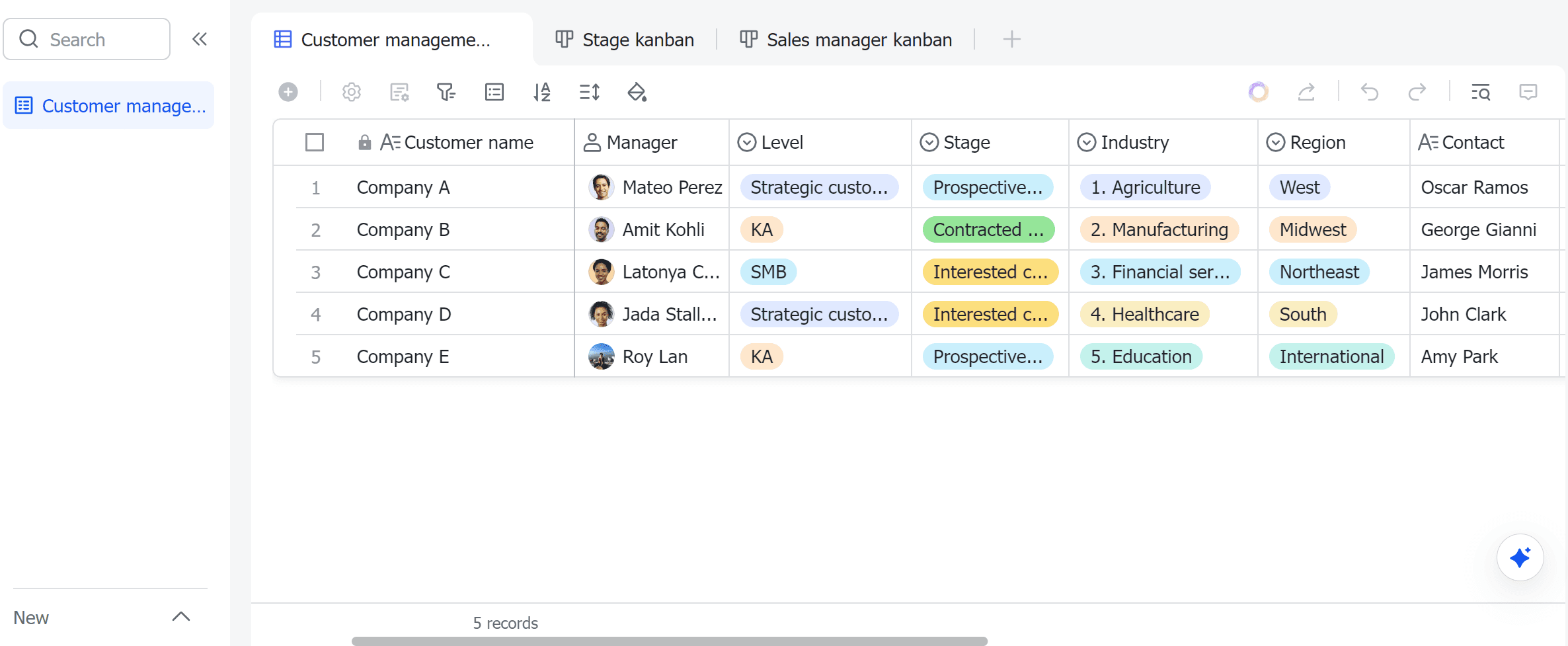Click the Contracted stage tag for Company B
This screenshot has width=1568, height=646.
988,229
